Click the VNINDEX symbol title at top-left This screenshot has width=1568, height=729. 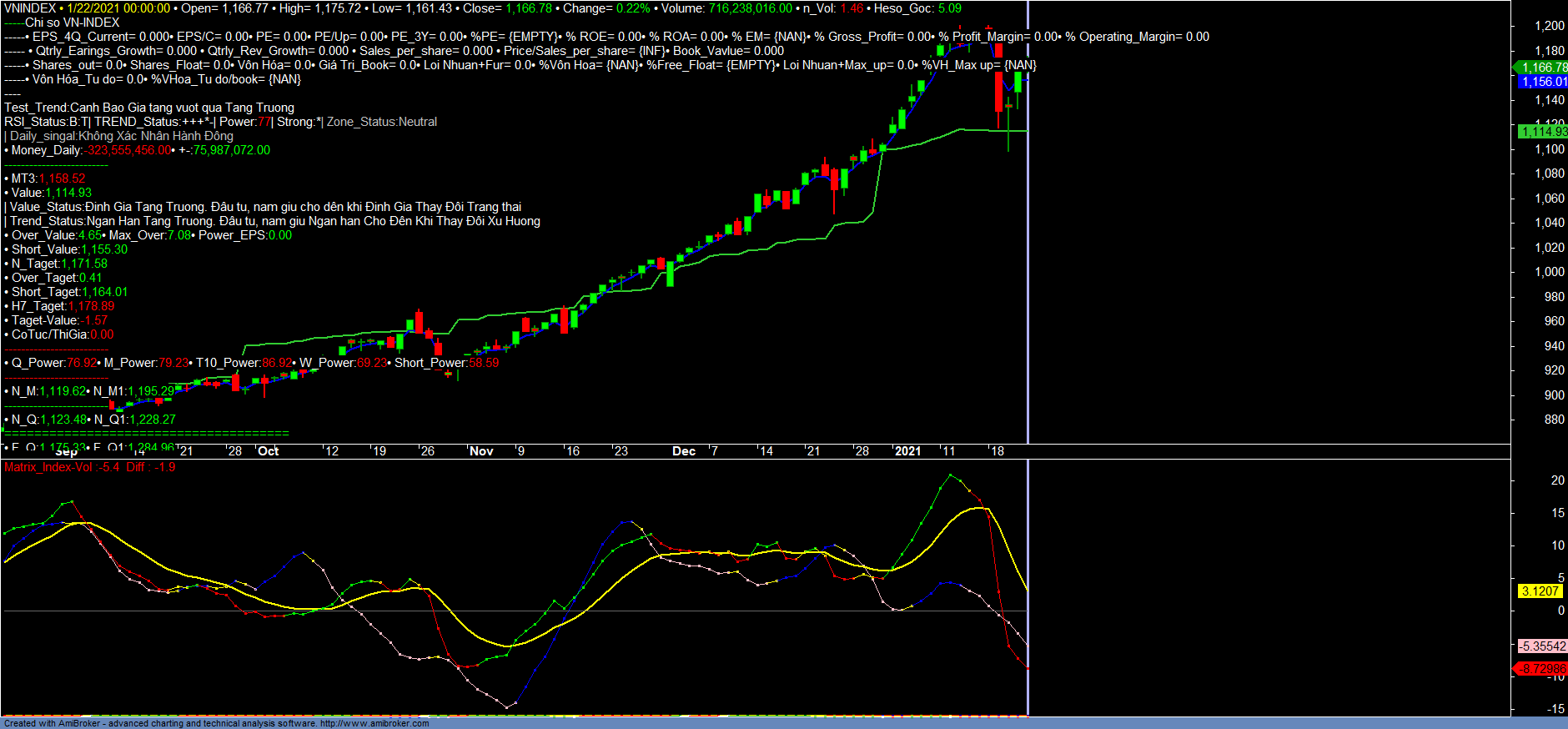pyautogui.click(x=29, y=8)
